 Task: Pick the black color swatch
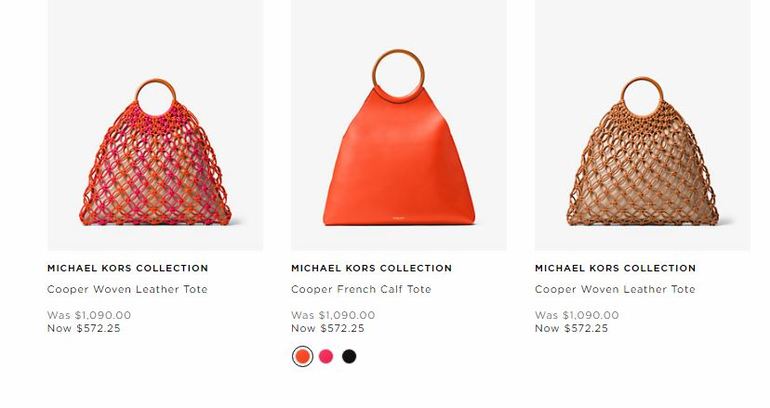coord(349,356)
